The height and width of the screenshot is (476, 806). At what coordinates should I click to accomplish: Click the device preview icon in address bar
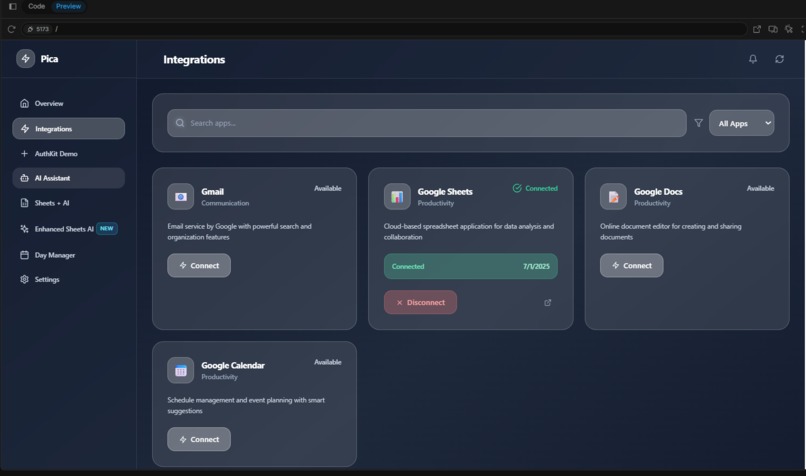(x=773, y=29)
